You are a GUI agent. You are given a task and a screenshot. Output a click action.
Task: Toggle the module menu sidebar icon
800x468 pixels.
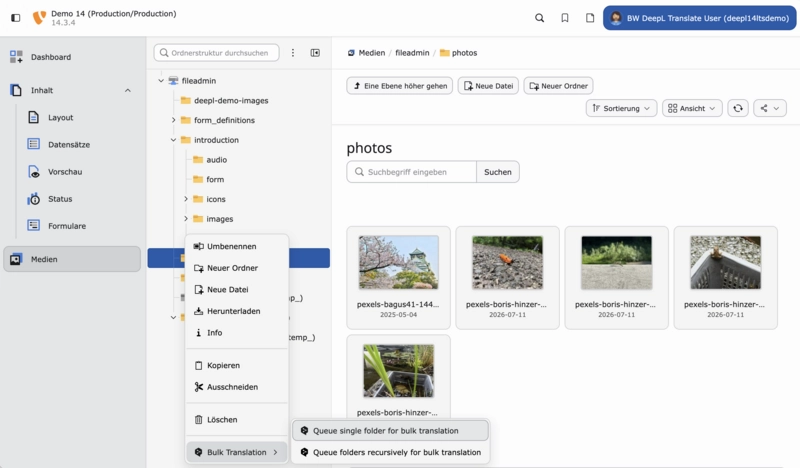tap(16, 18)
